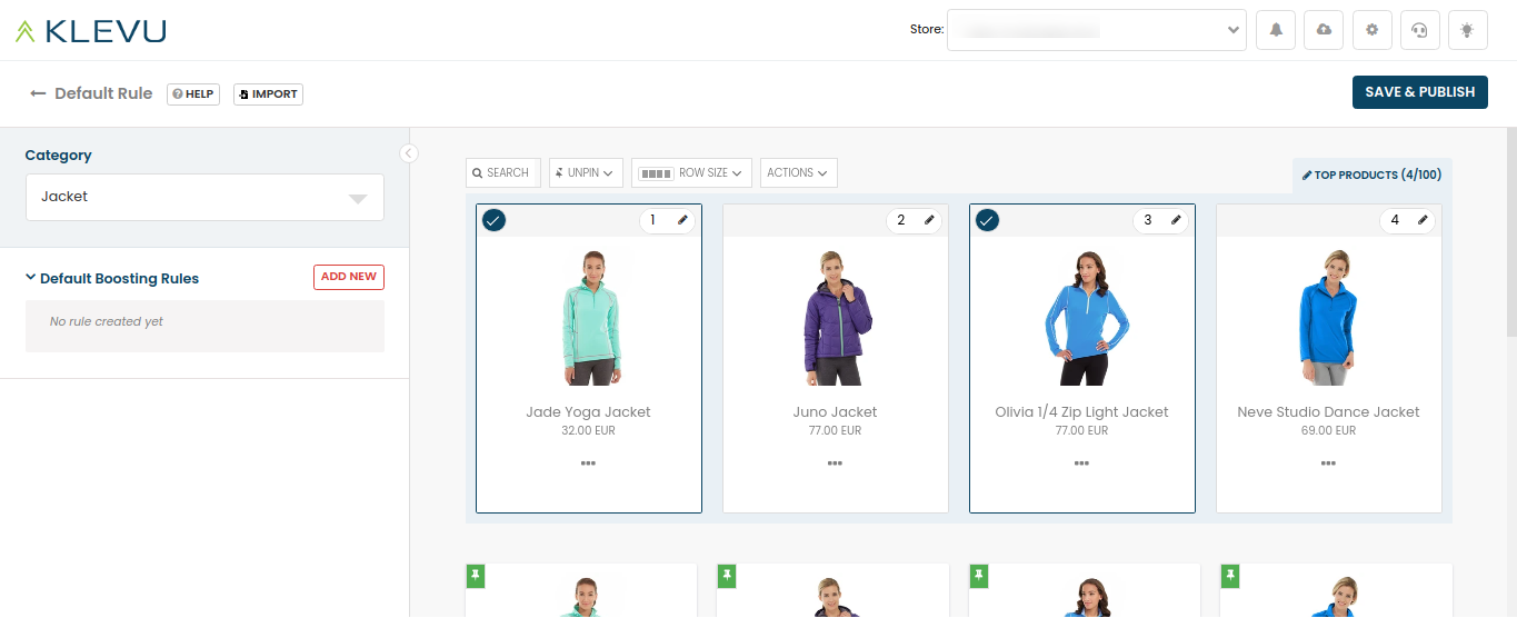Click the lightbulb tips icon

tap(1468, 30)
